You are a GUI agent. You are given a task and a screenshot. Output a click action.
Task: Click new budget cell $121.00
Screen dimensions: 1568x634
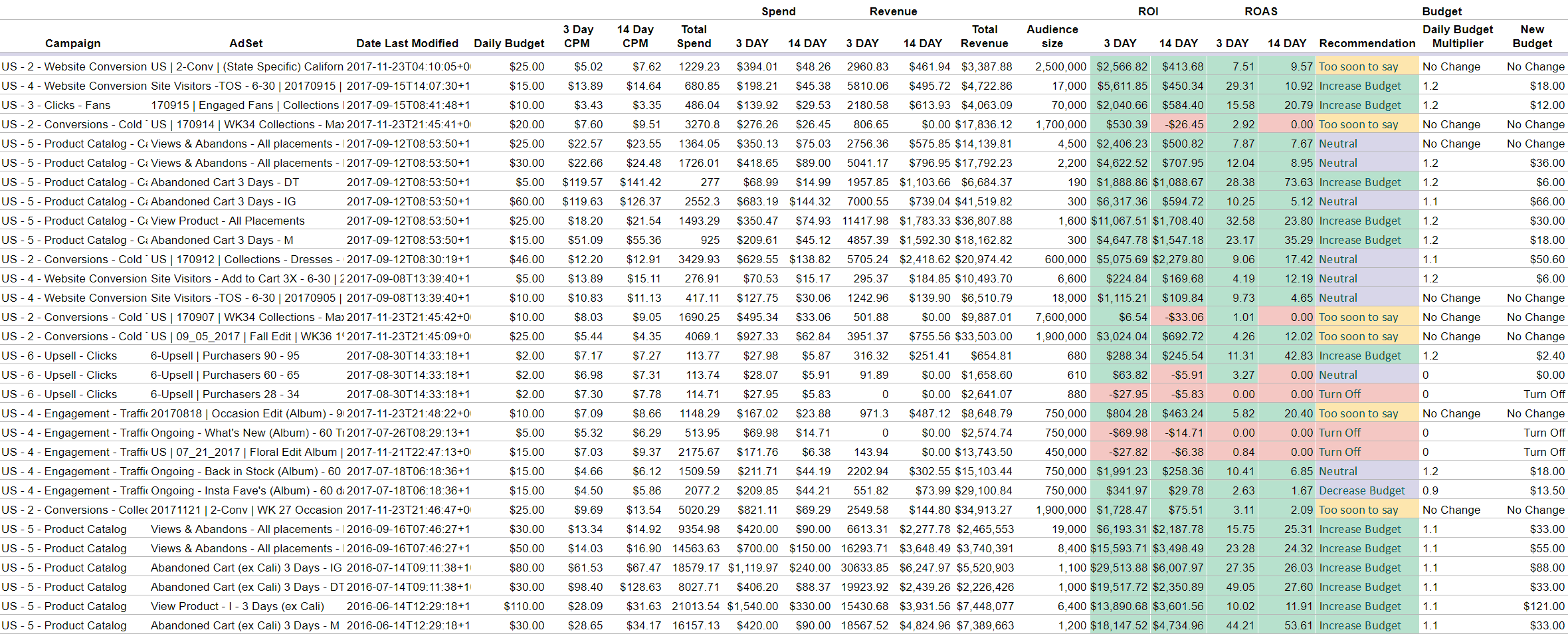coord(1544,606)
